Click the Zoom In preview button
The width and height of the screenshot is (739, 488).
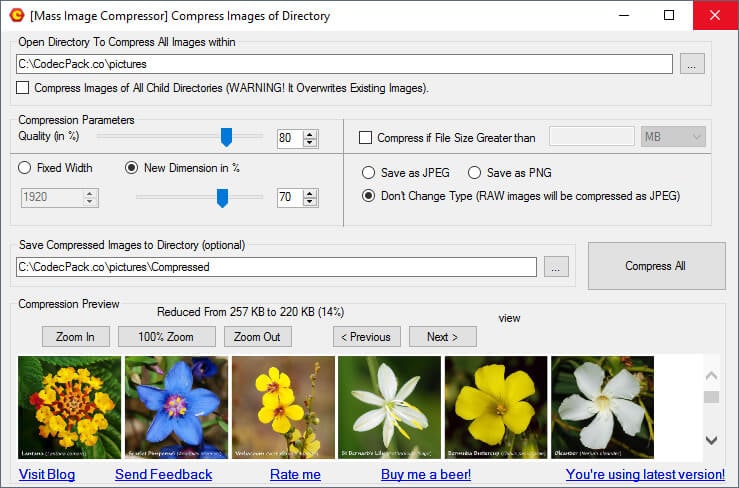[x=75, y=337]
